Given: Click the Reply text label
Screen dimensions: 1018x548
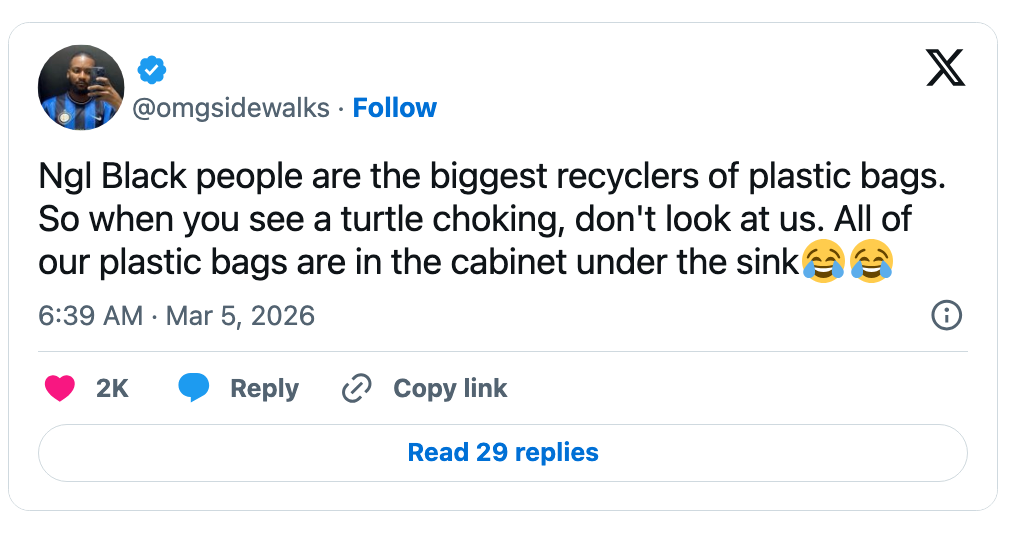Looking at the screenshot, I should (264, 389).
